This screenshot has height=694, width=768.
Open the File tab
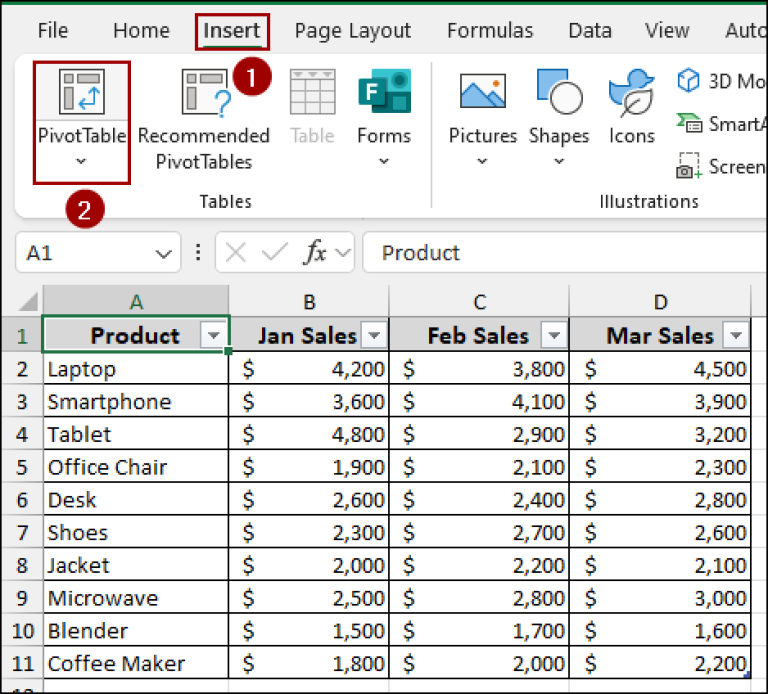click(53, 30)
